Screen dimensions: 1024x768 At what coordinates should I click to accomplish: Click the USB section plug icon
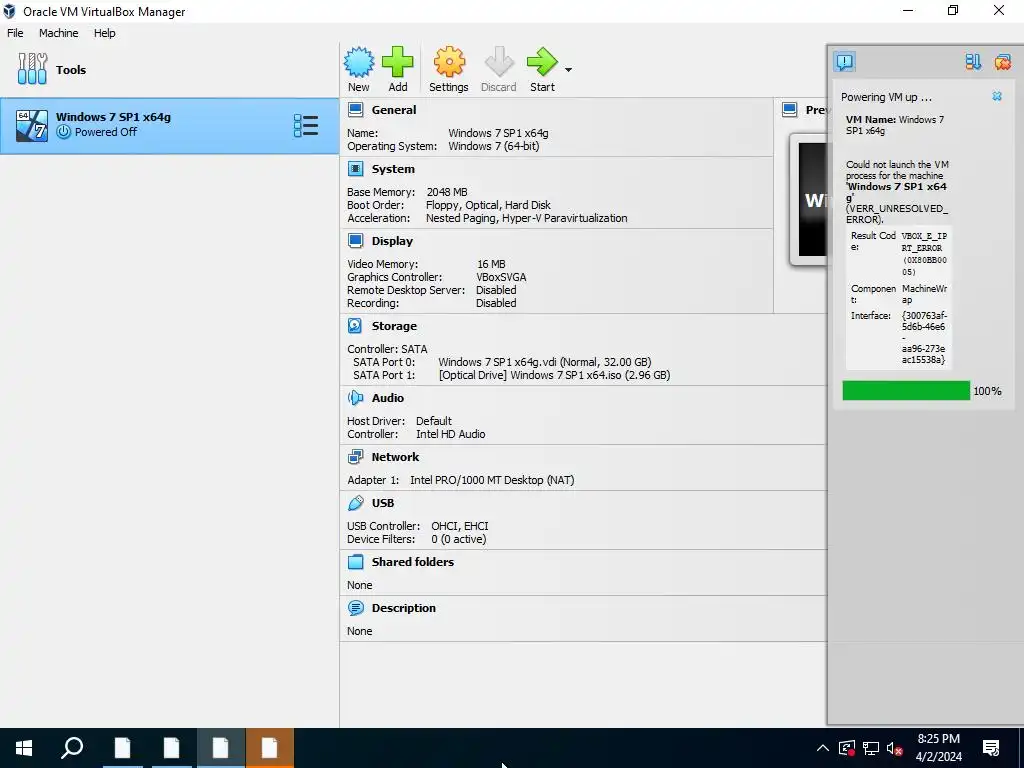tap(355, 503)
